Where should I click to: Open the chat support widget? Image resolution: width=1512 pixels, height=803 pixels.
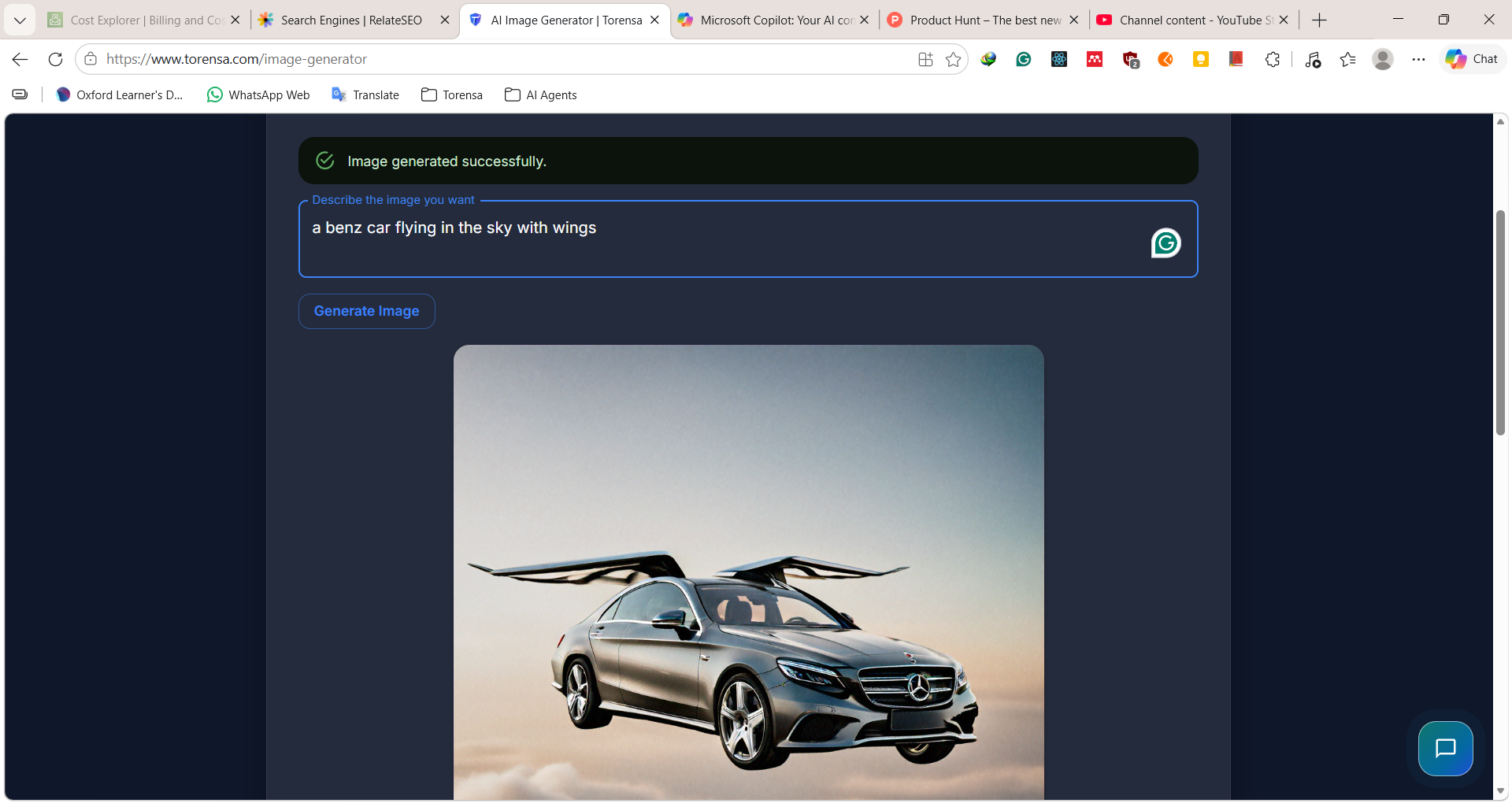pos(1446,749)
